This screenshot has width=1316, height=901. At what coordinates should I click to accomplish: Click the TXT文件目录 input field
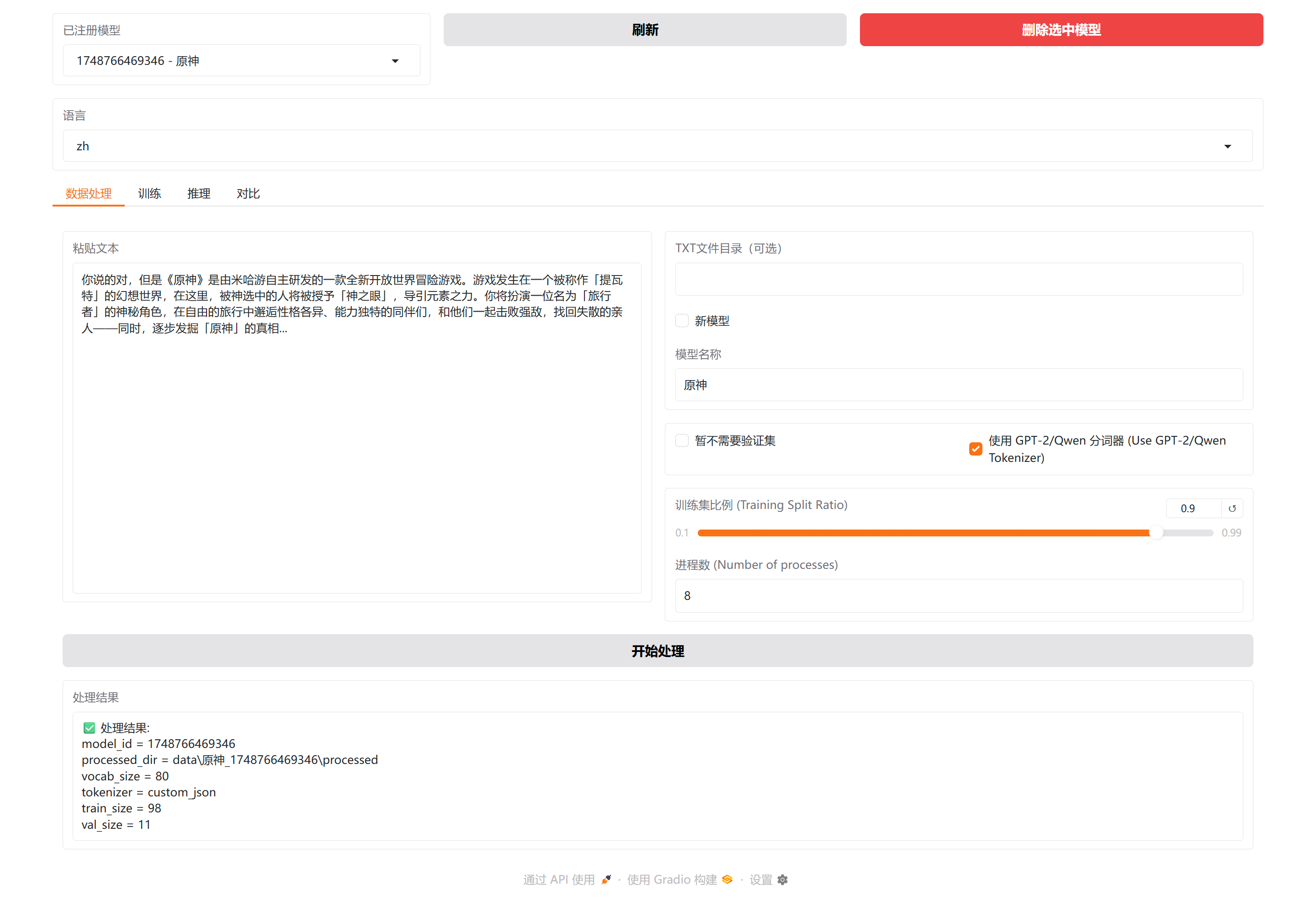click(958, 280)
